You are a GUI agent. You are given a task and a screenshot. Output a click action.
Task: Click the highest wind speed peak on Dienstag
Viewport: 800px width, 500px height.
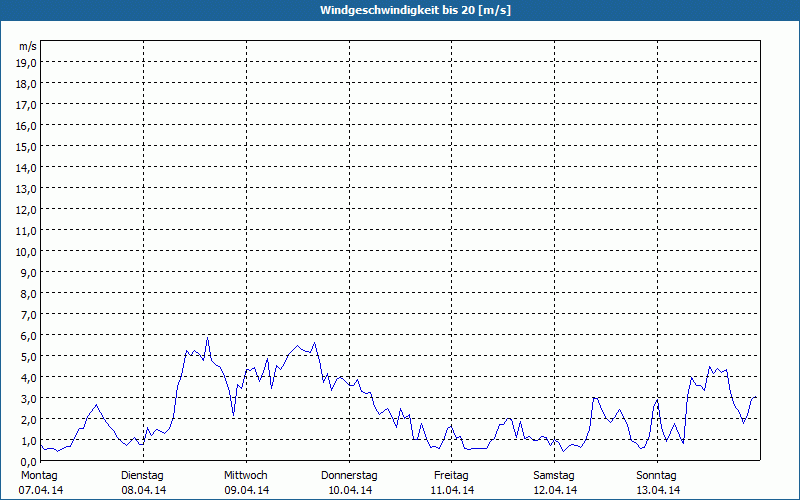point(208,338)
